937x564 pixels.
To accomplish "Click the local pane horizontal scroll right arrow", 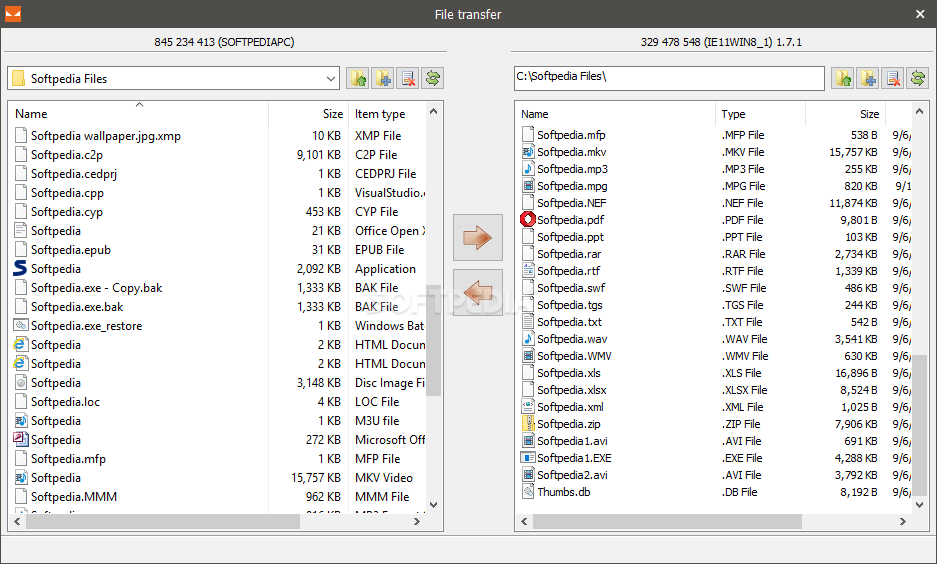I will coord(417,522).
